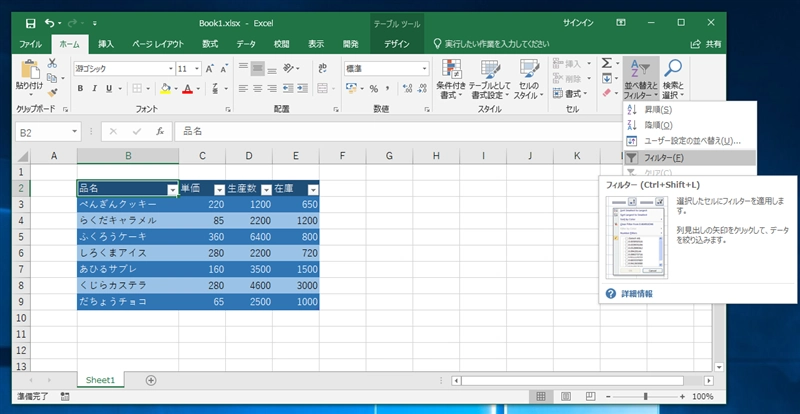Open filter dropdown for 生産数 column
The height and width of the screenshot is (414, 800).
(x=266, y=190)
